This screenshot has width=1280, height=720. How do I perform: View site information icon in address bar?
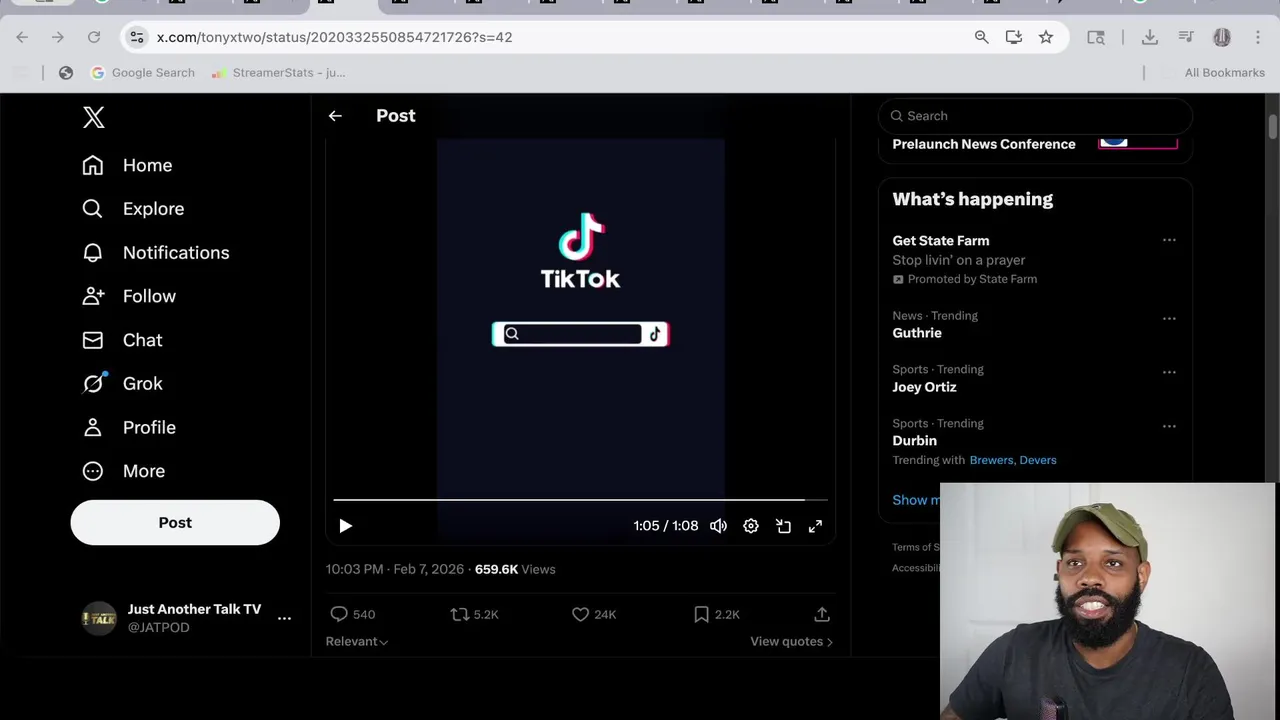[137, 37]
